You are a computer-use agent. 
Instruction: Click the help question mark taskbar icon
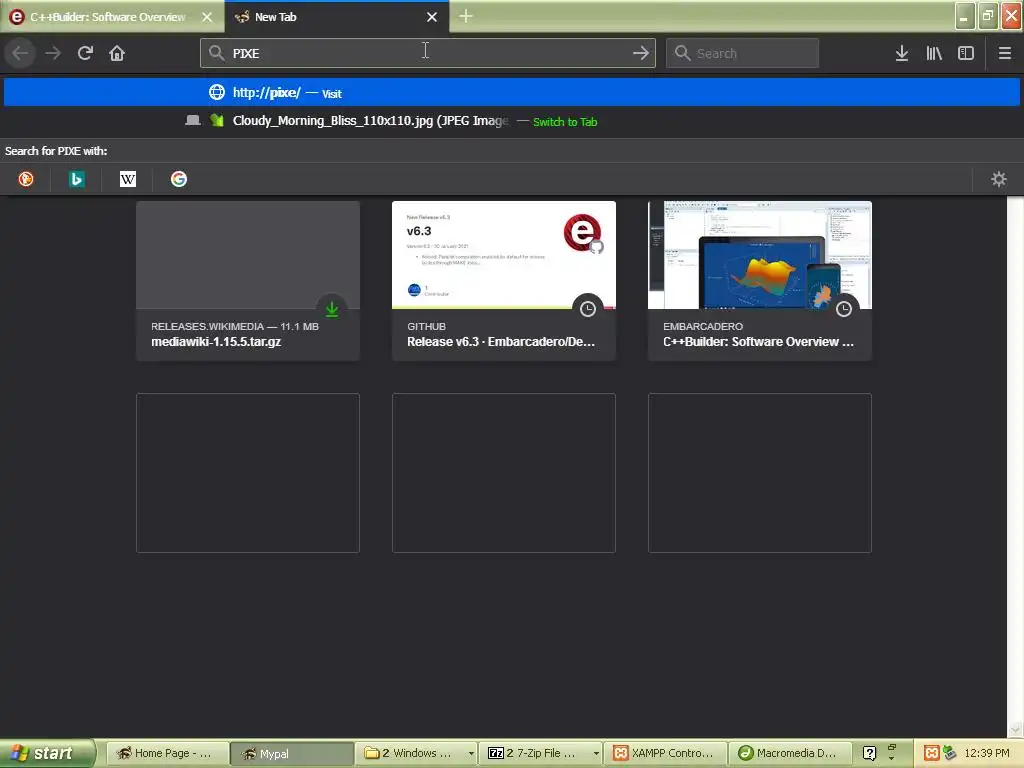pyautogui.click(x=869, y=753)
